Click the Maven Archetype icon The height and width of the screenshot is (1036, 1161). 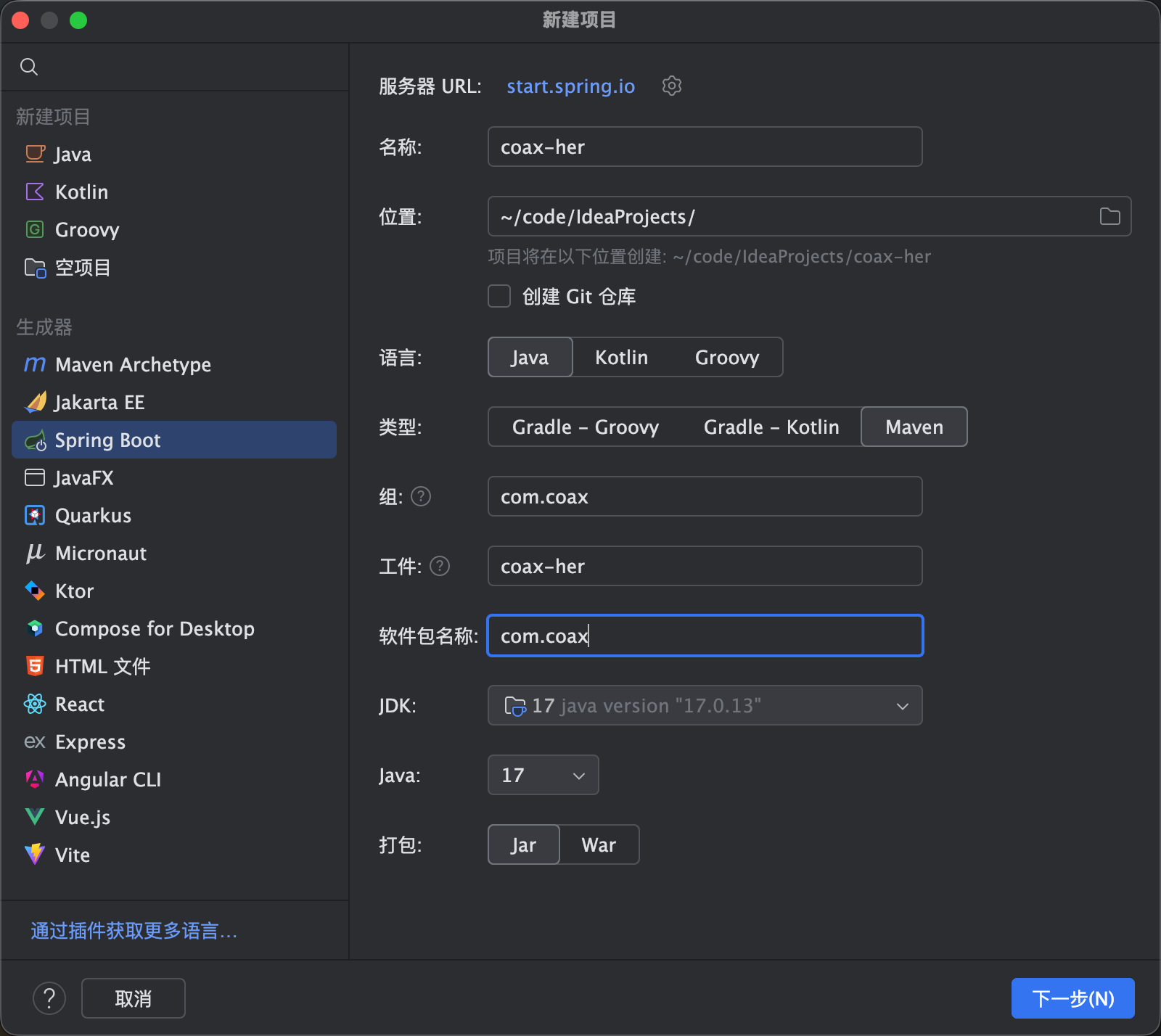(35, 364)
